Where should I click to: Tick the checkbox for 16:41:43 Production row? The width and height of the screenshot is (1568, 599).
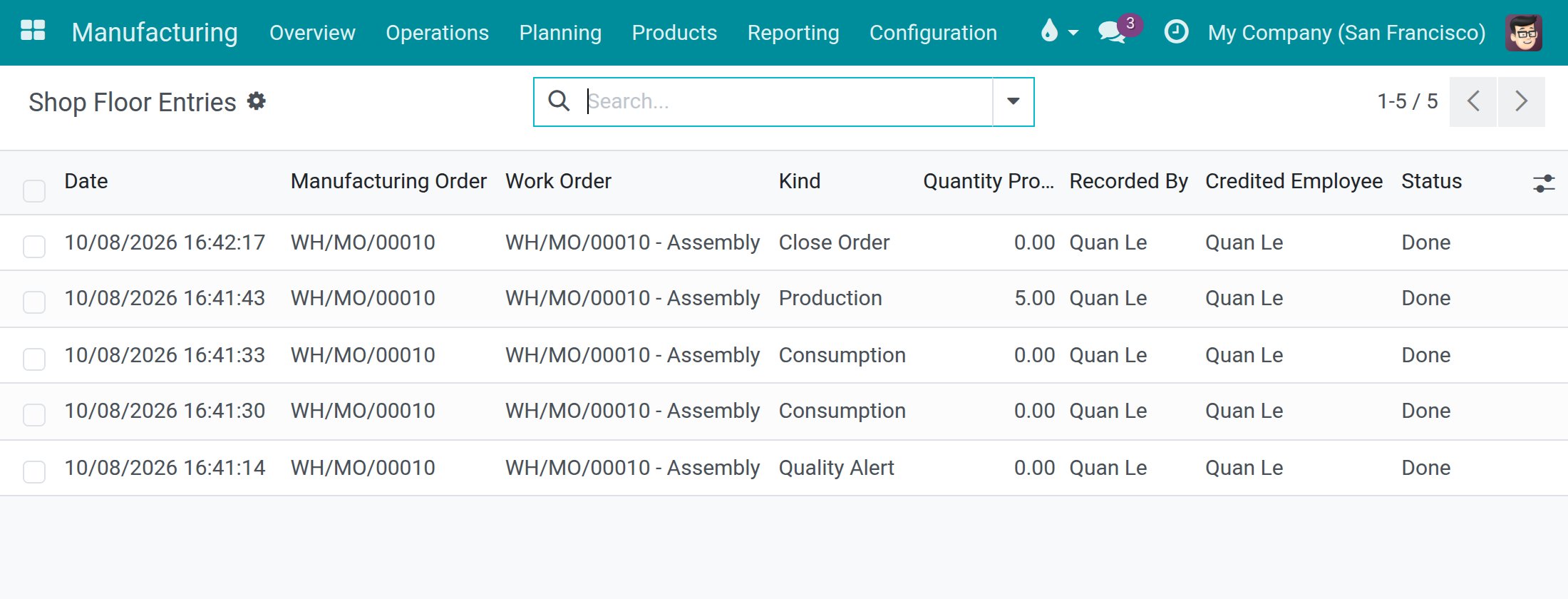point(34,302)
